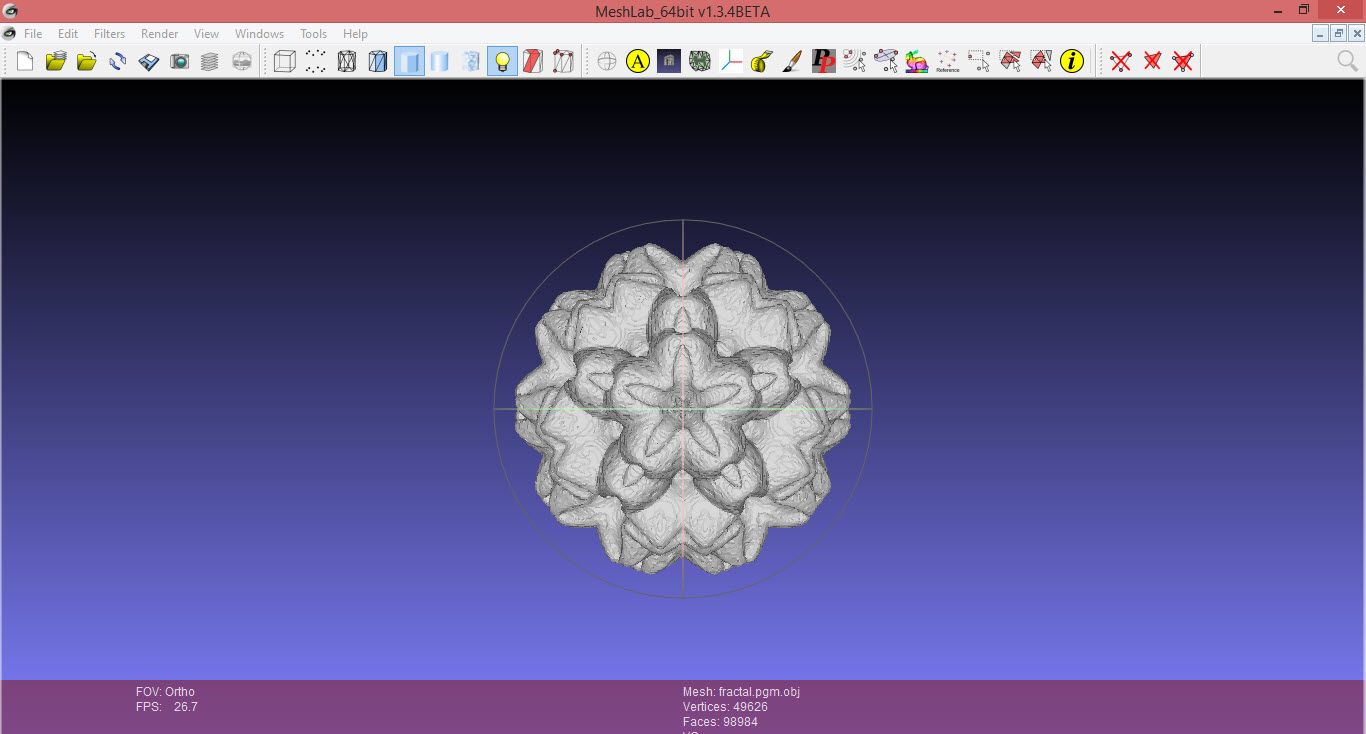Image resolution: width=1366 pixels, height=734 pixels.
Task: Delete the current mesh layer
Action: (x=1120, y=61)
